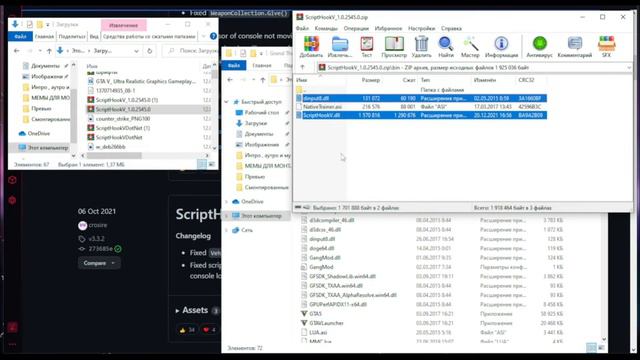The image size is (640, 360).
Task: Click the up arrow in Загрузки explorer window
Action: point(49,51)
